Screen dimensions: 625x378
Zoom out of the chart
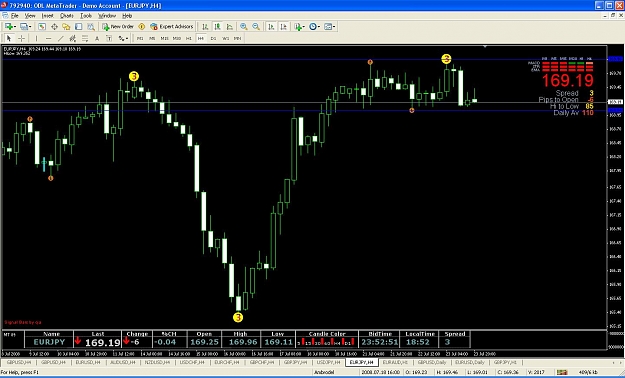pyautogui.click(x=256, y=26)
